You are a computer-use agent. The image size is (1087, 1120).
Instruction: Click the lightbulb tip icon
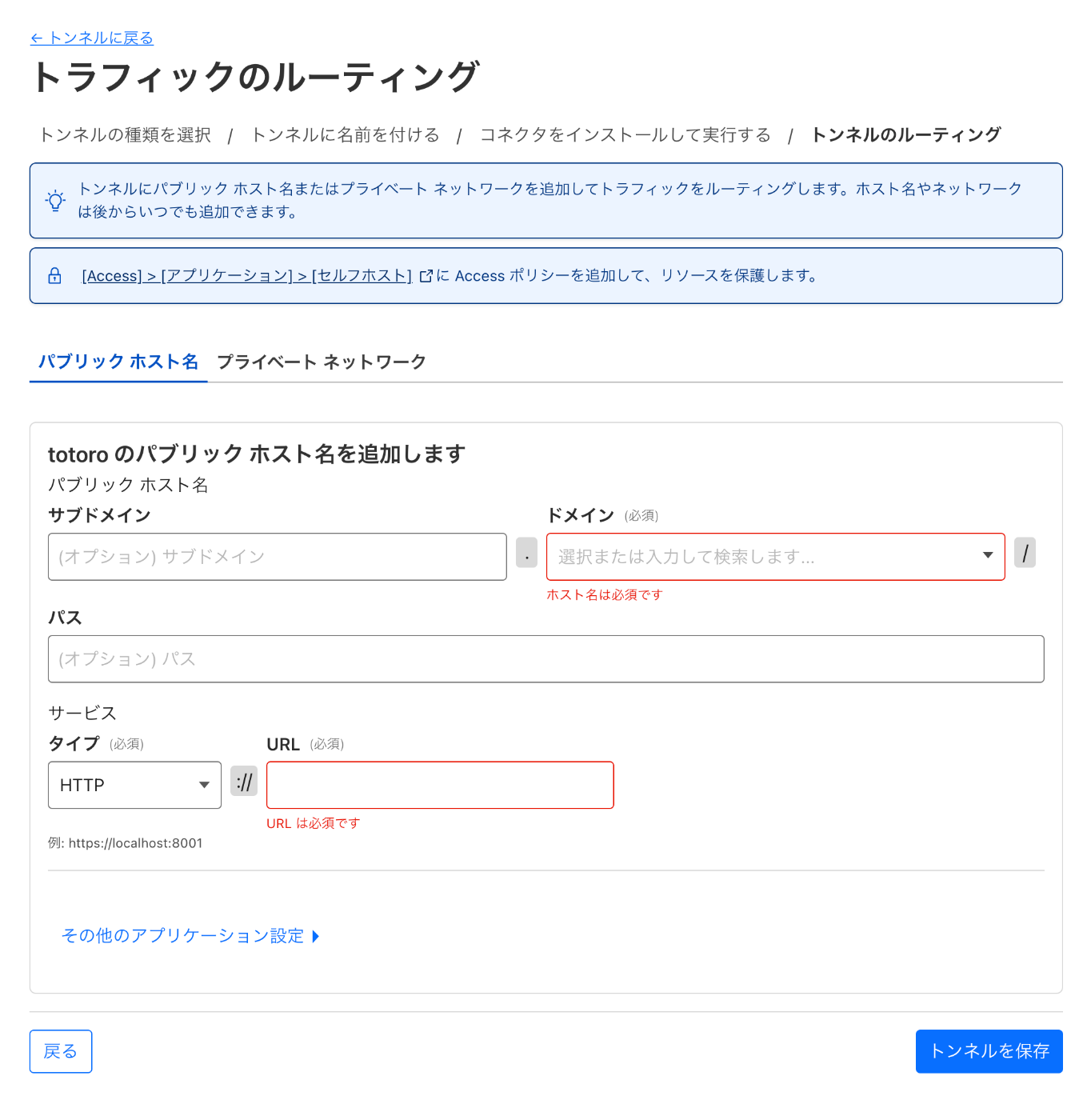(55, 201)
